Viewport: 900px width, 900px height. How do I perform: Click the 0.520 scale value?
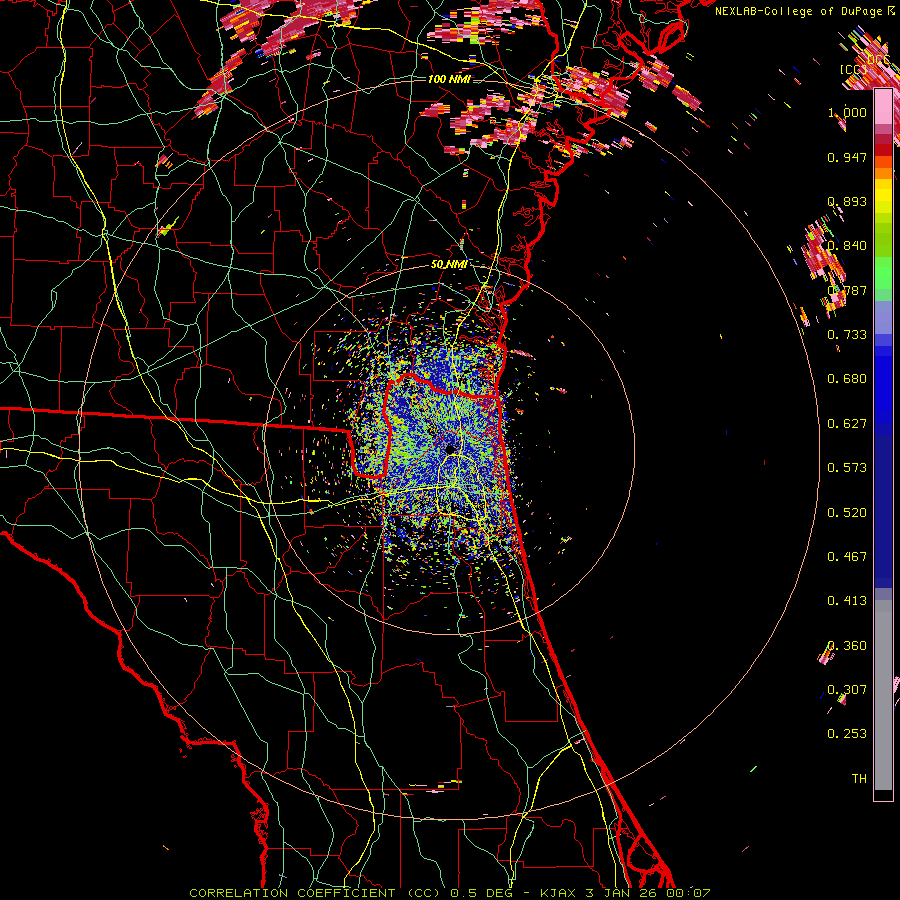(847, 513)
